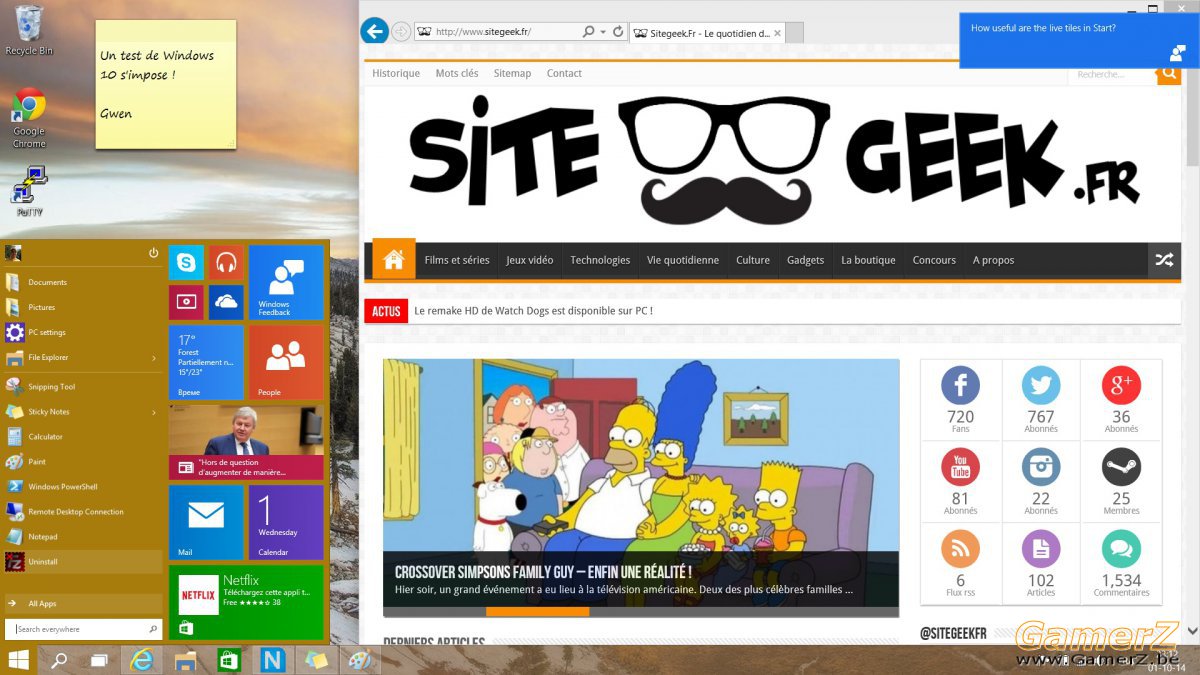Open the Store from the taskbar

[229, 660]
